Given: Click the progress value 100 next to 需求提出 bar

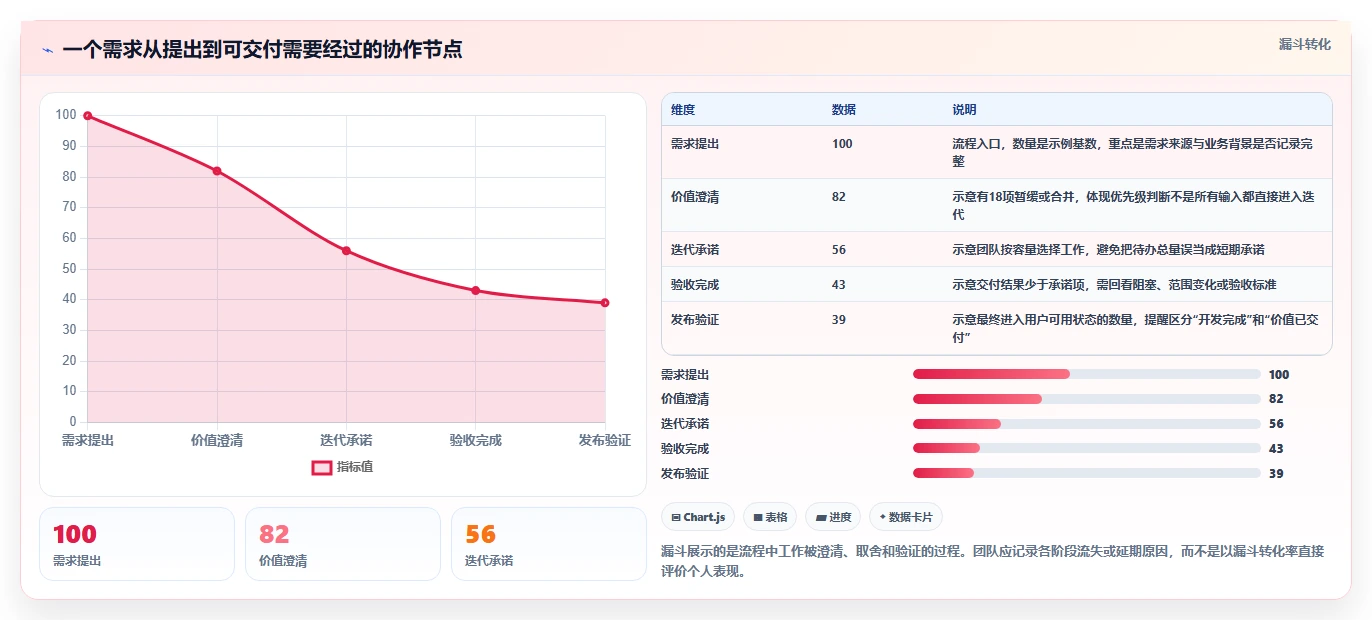Looking at the screenshot, I should [x=1279, y=375].
